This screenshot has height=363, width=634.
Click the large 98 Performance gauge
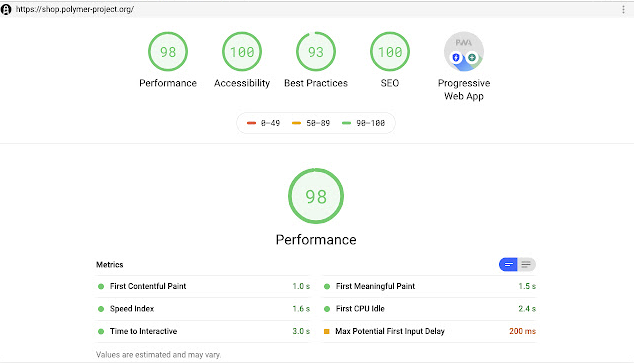[x=316, y=196]
